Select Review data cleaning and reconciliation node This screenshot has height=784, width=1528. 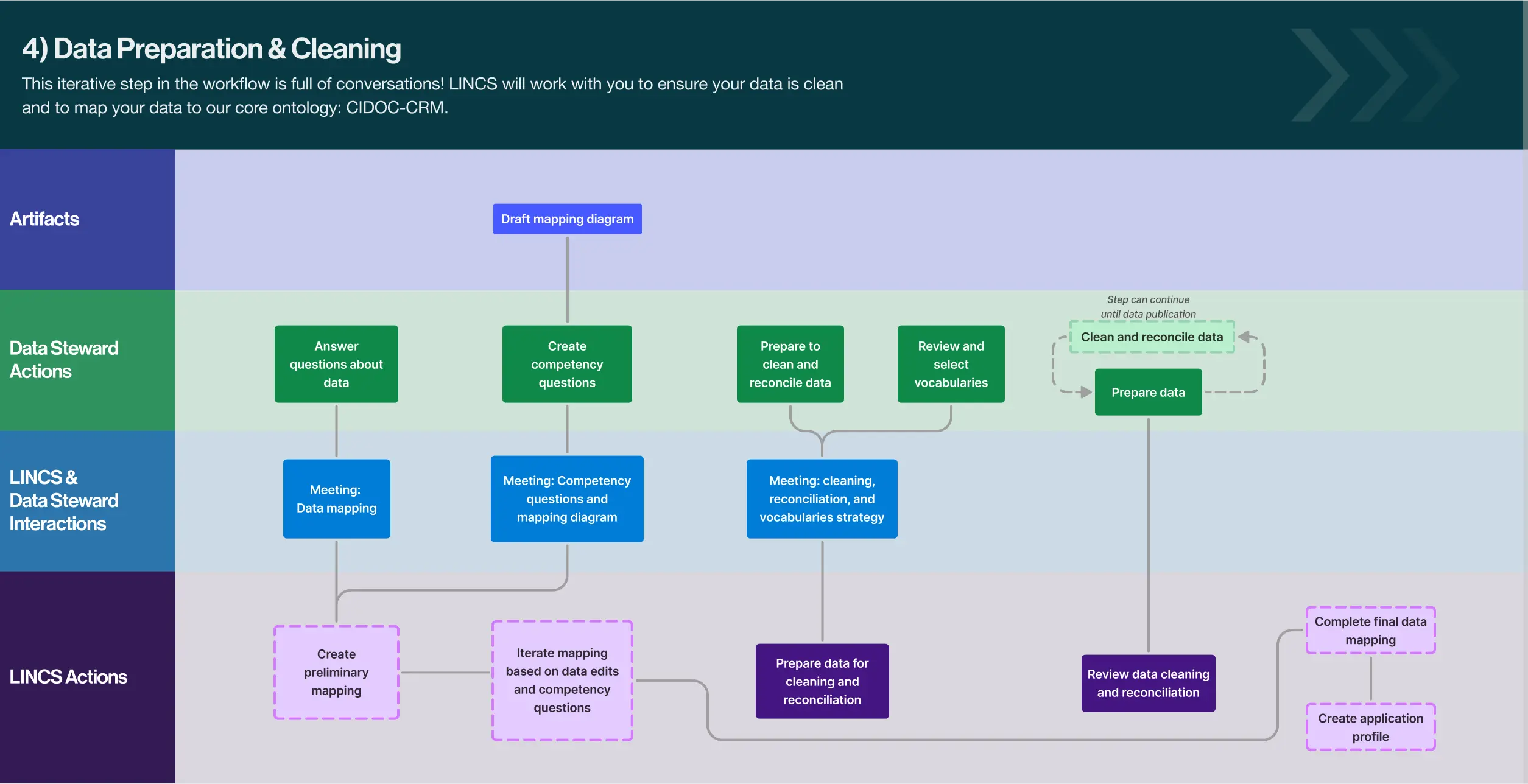click(1147, 683)
